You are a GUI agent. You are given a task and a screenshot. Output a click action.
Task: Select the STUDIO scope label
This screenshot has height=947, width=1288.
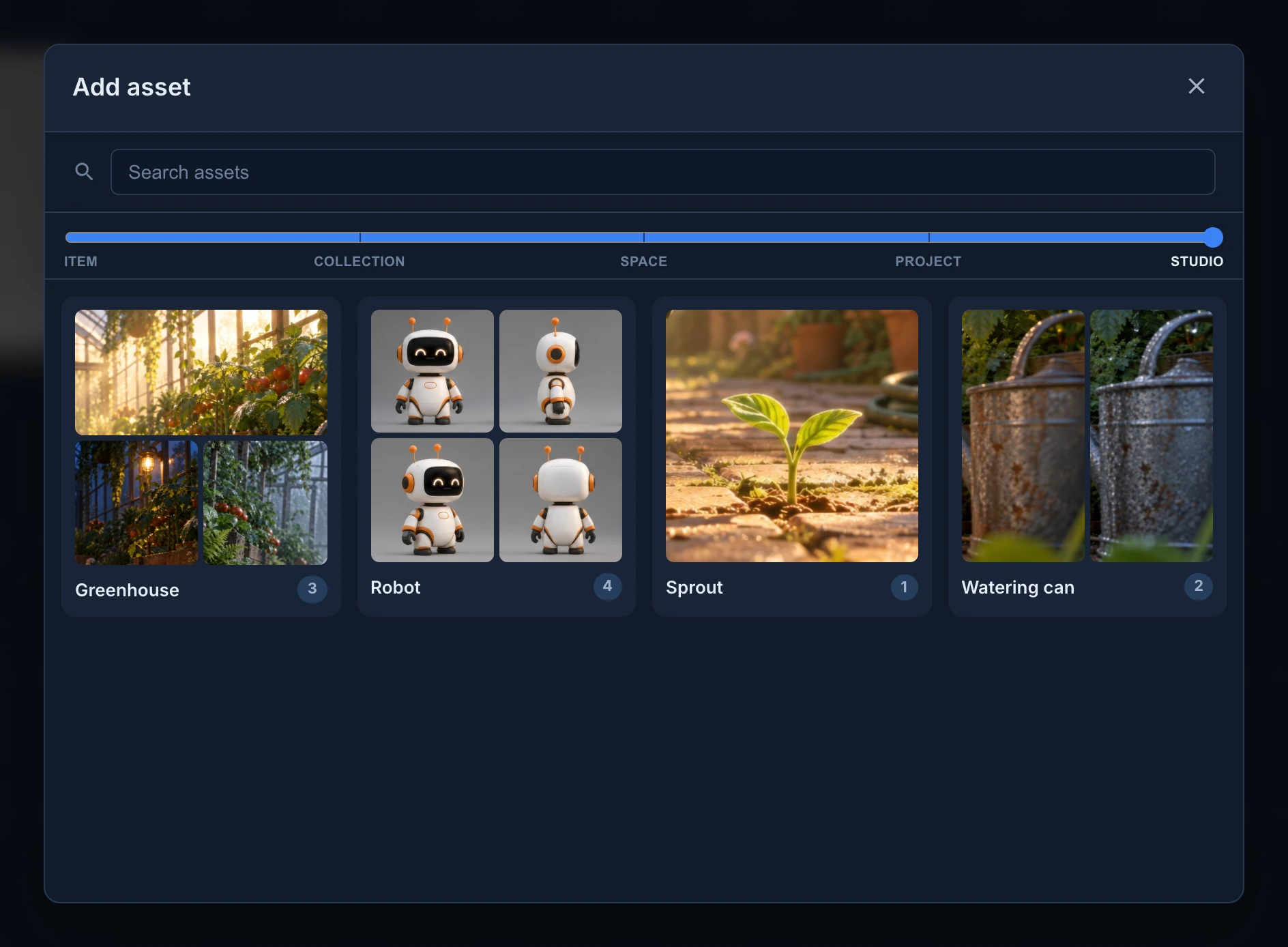1197,261
